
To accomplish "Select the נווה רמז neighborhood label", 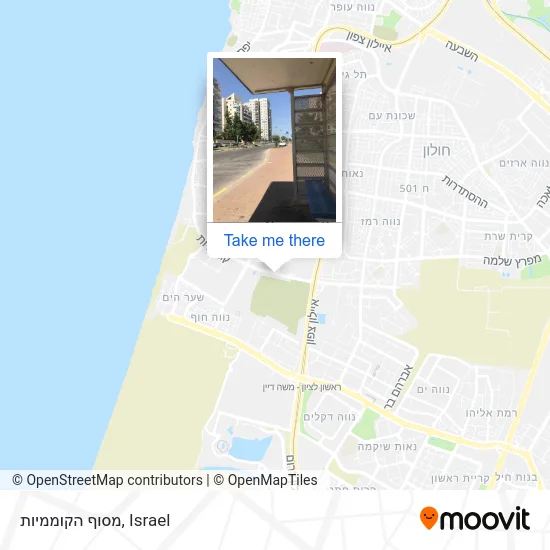I will pyautogui.click(x=380, y=222).
